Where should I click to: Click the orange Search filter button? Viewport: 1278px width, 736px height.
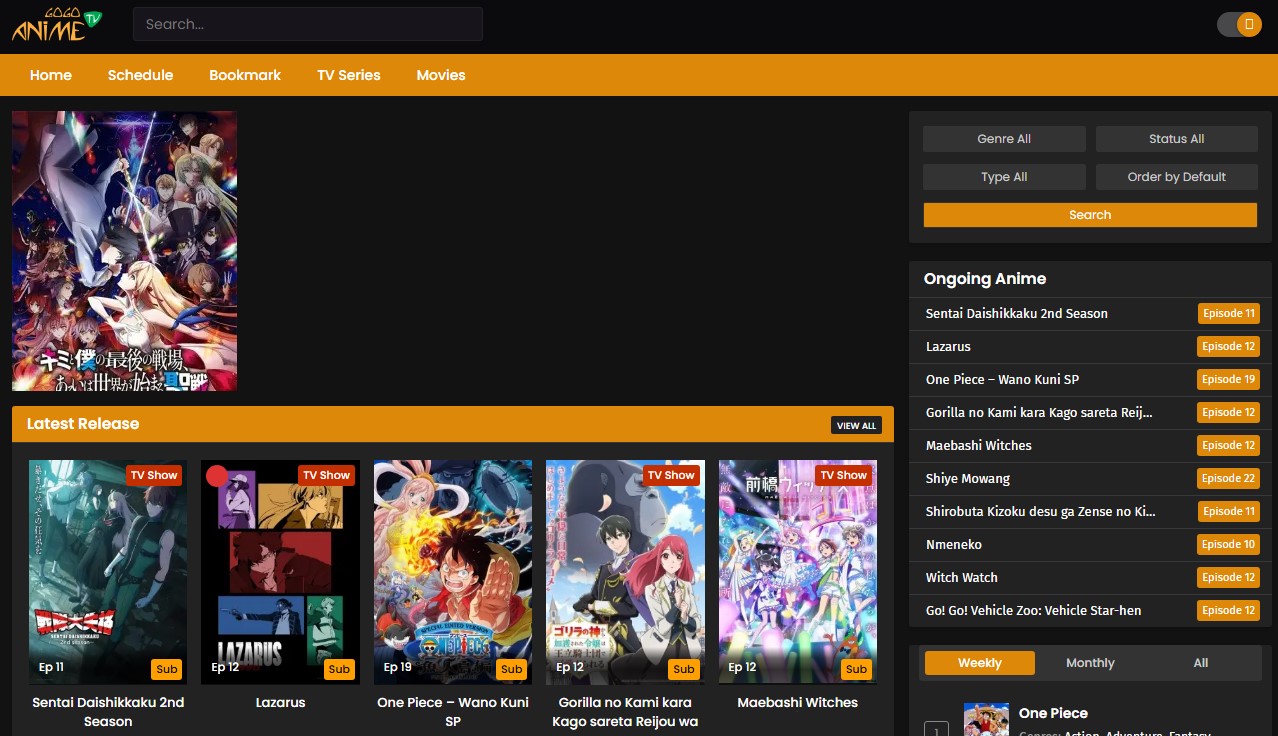point(1090,215)
